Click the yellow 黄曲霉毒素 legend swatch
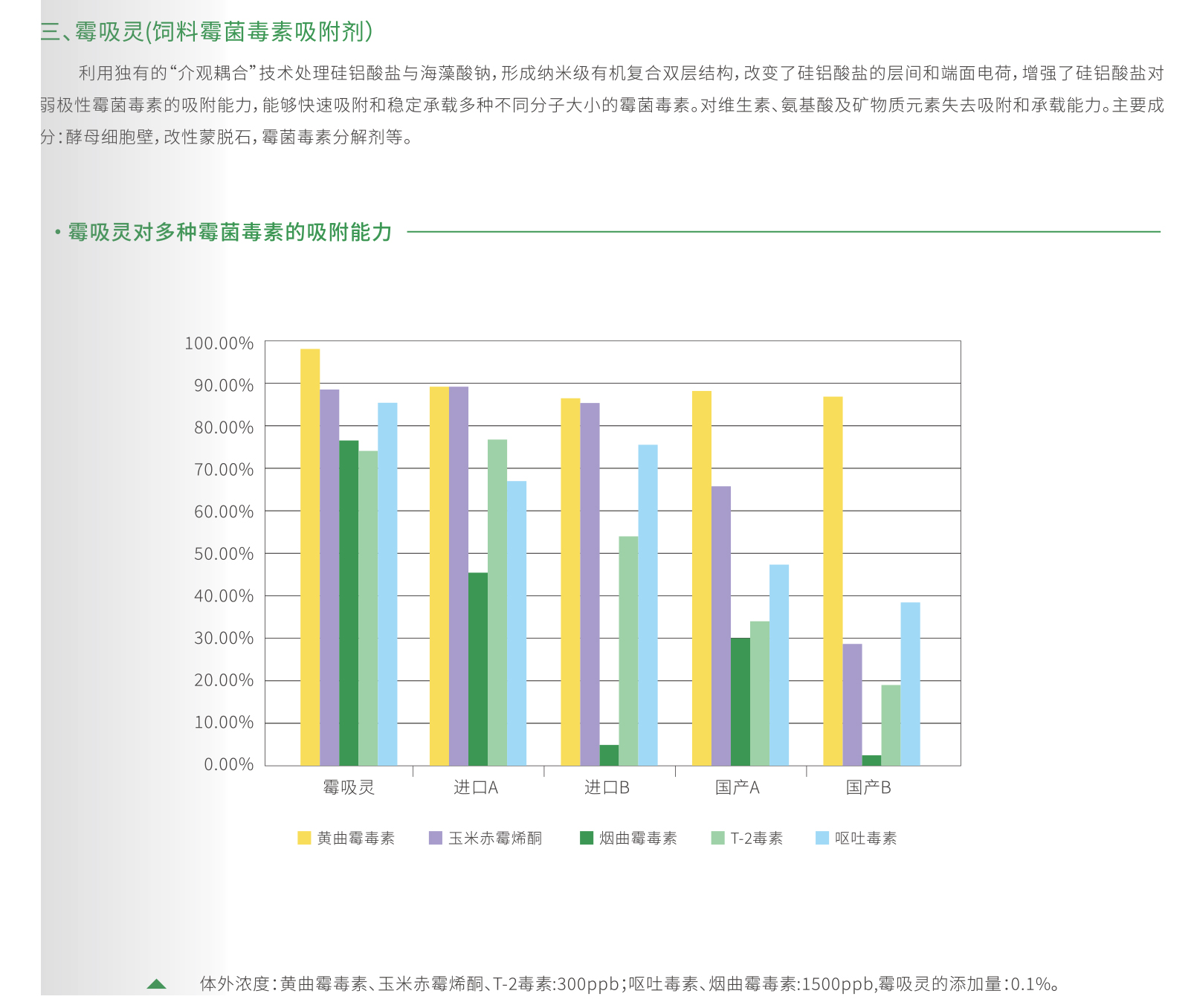 tap(304, 838)
